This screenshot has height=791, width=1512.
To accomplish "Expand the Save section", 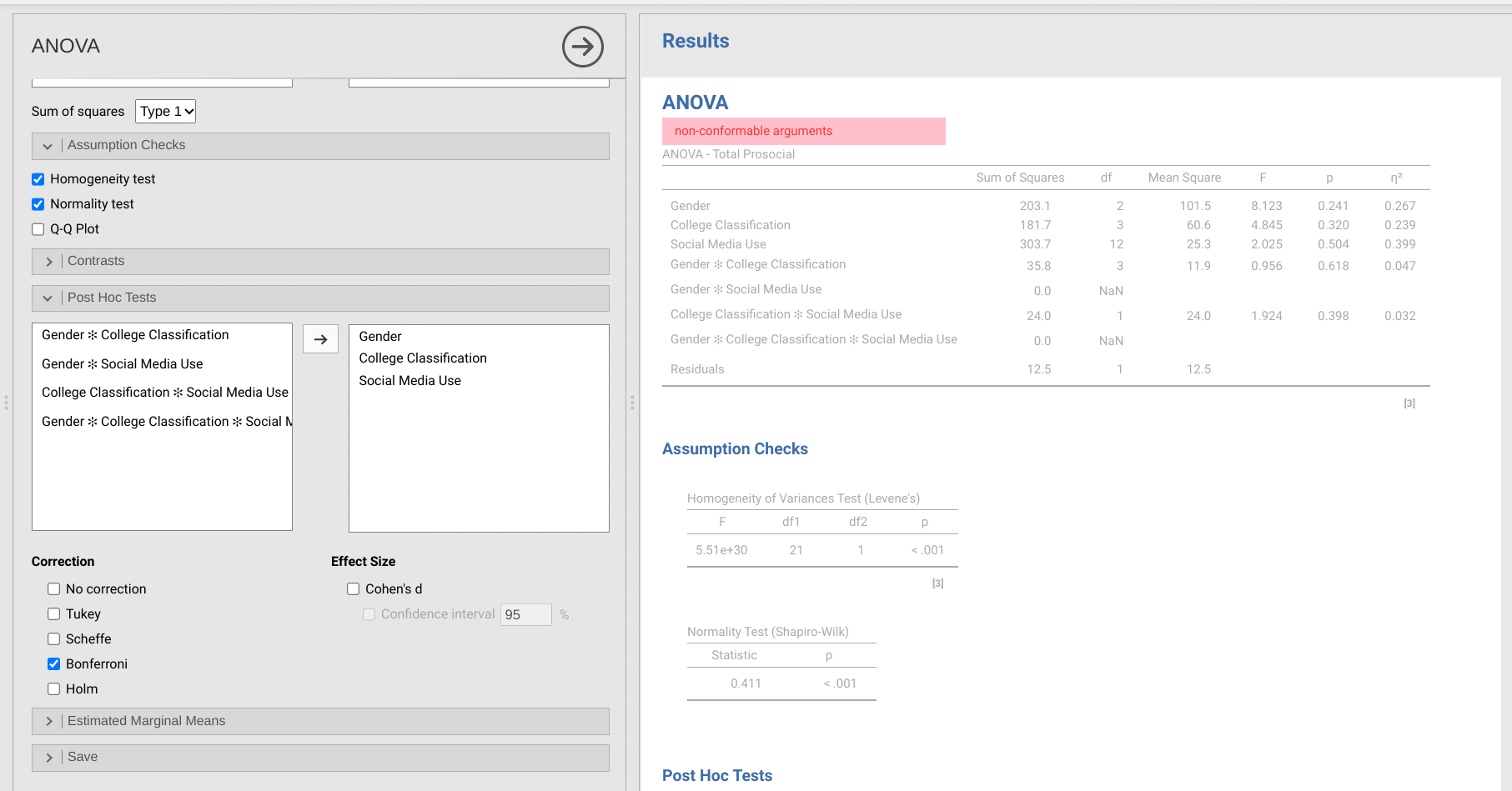I will [x=320, y=758].
